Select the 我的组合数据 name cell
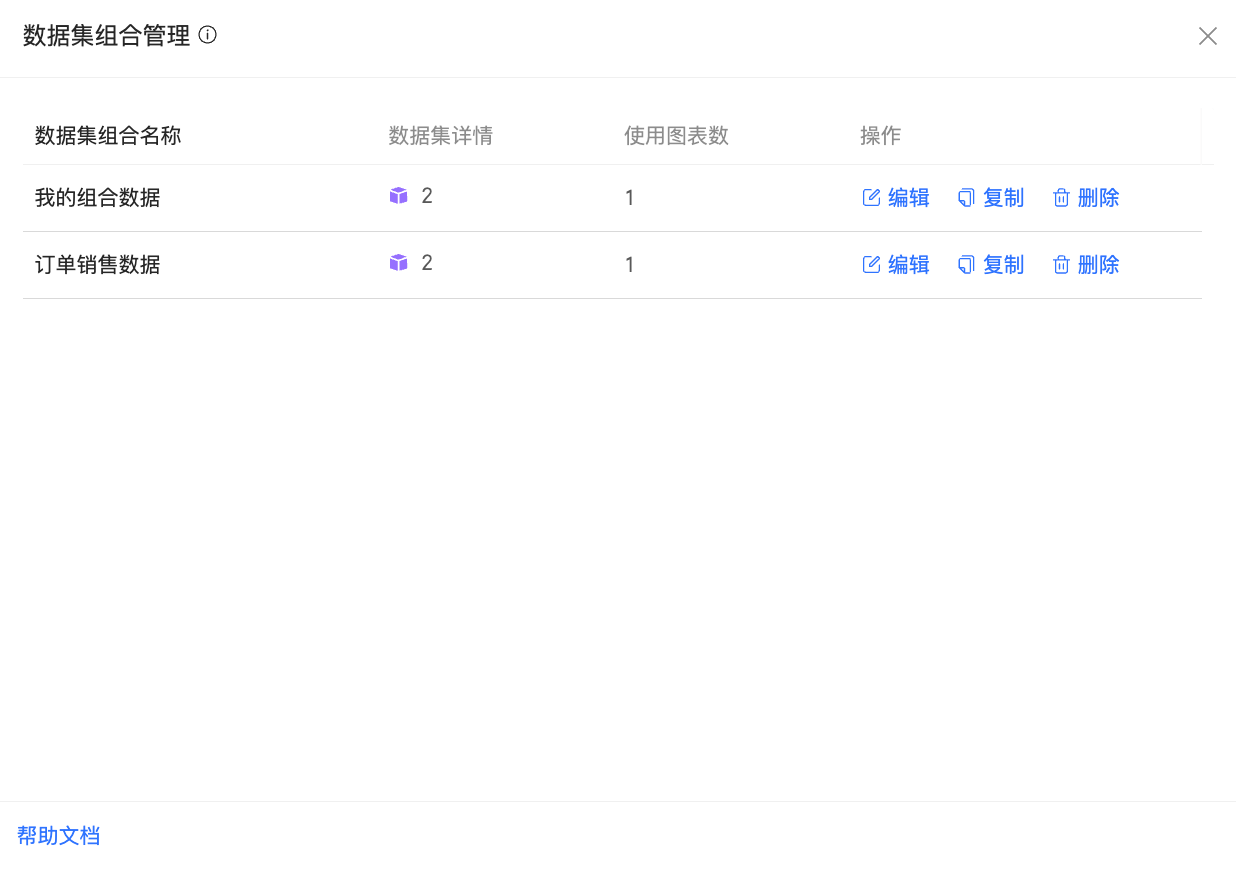Viewport: 1236px width, 876px height. pyautogui.click(x=98, y=198)
